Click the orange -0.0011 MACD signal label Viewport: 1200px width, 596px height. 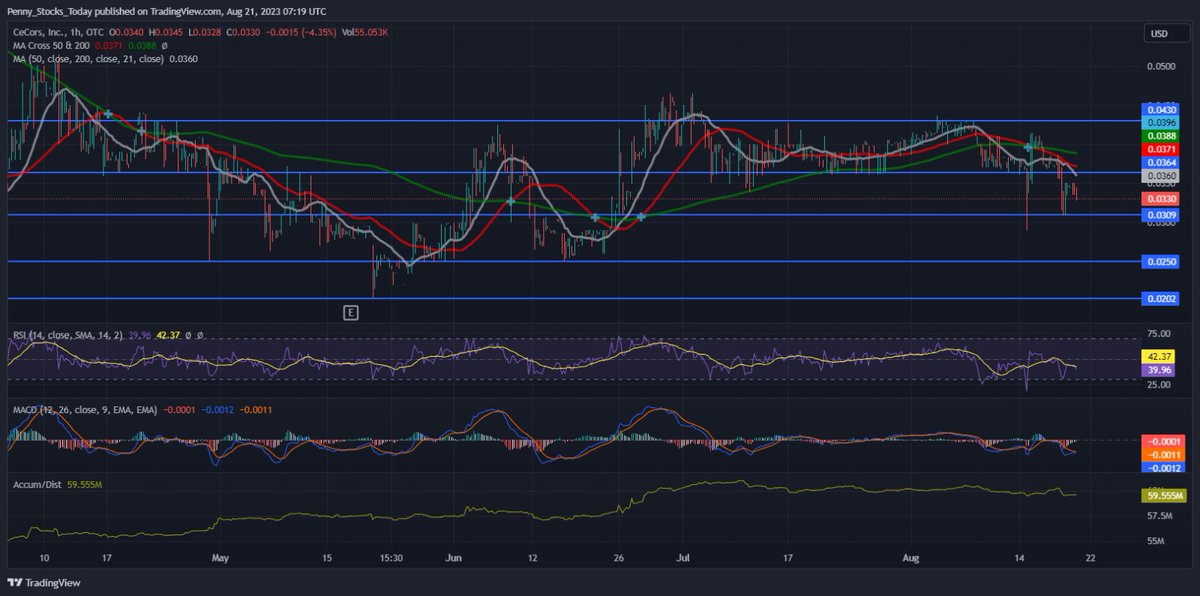click(x=1161, y=454)
